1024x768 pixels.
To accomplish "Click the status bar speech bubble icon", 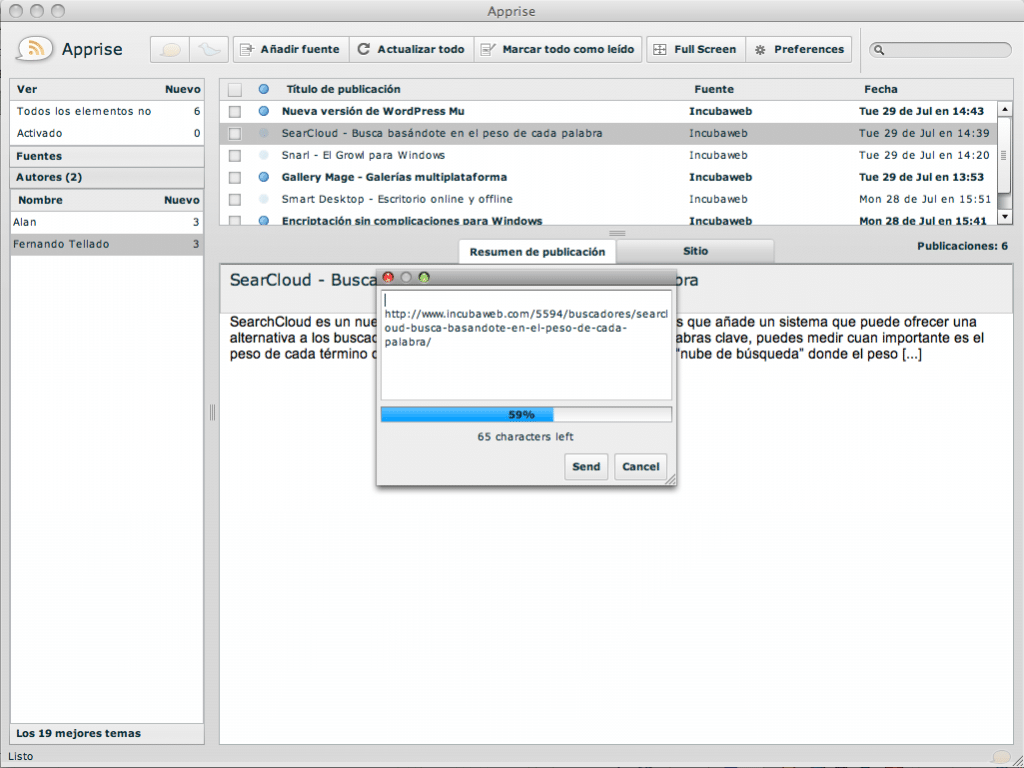I will point(1000,757).
